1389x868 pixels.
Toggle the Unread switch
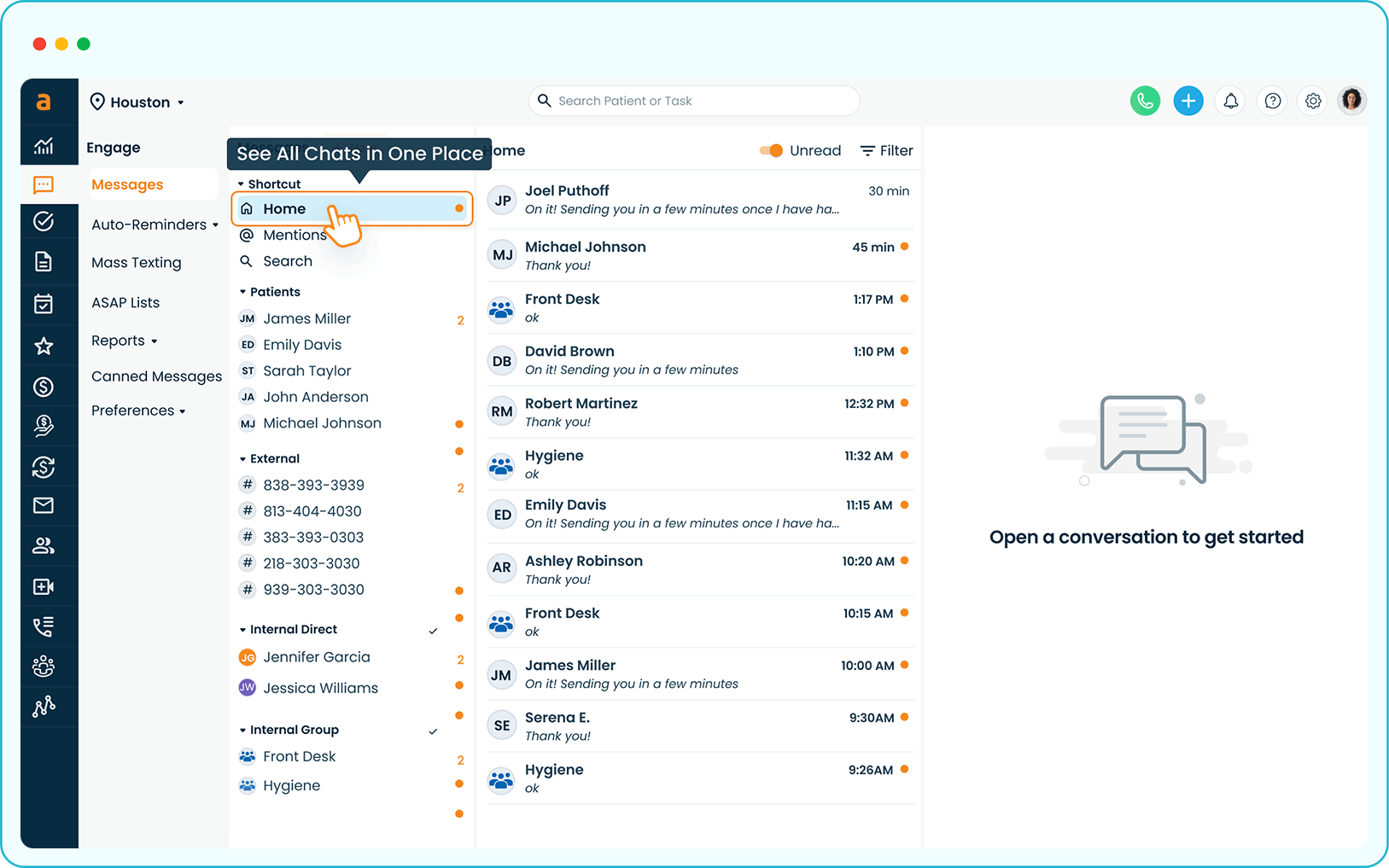tap(771, 151)
